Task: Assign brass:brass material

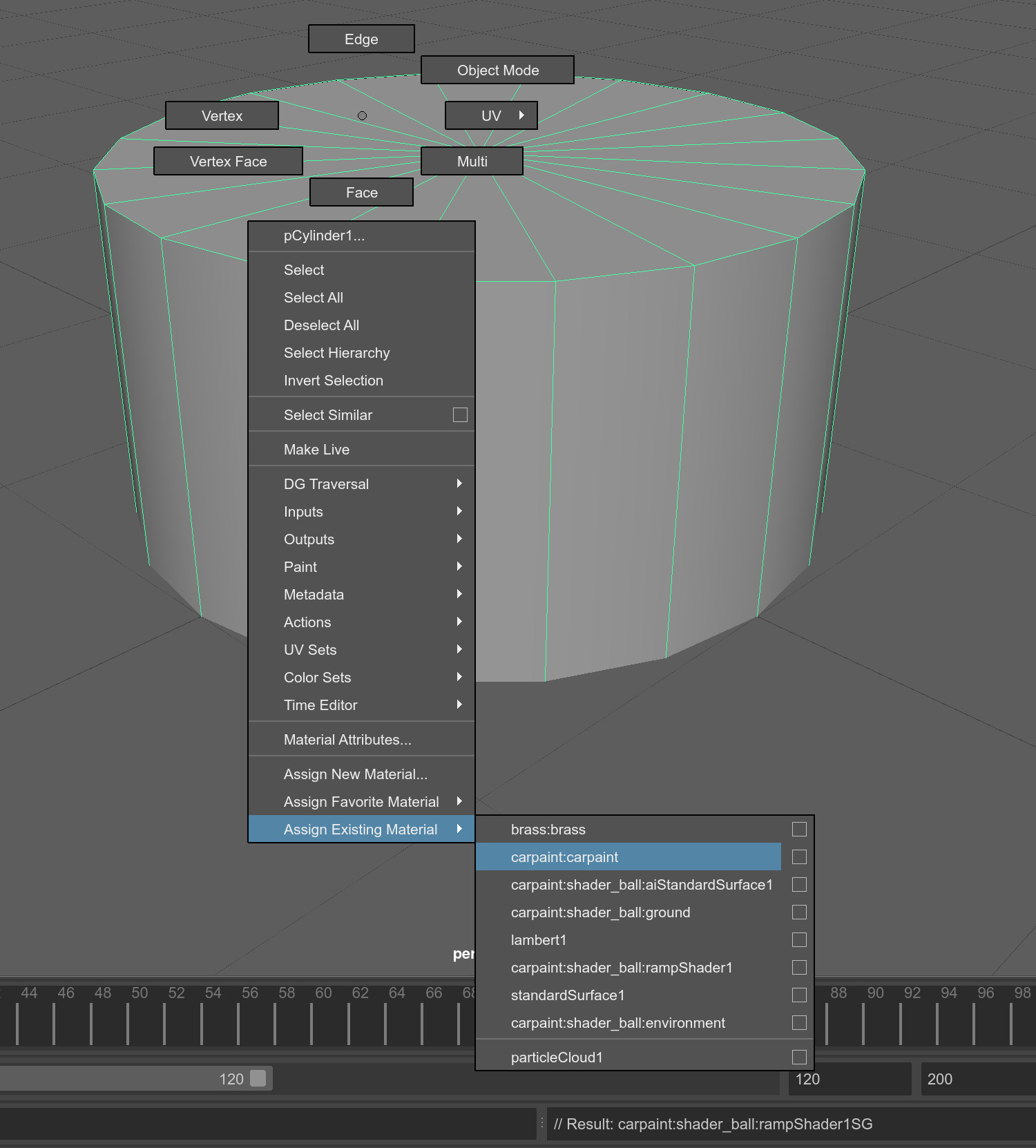Action: click(x=629, y=829)
